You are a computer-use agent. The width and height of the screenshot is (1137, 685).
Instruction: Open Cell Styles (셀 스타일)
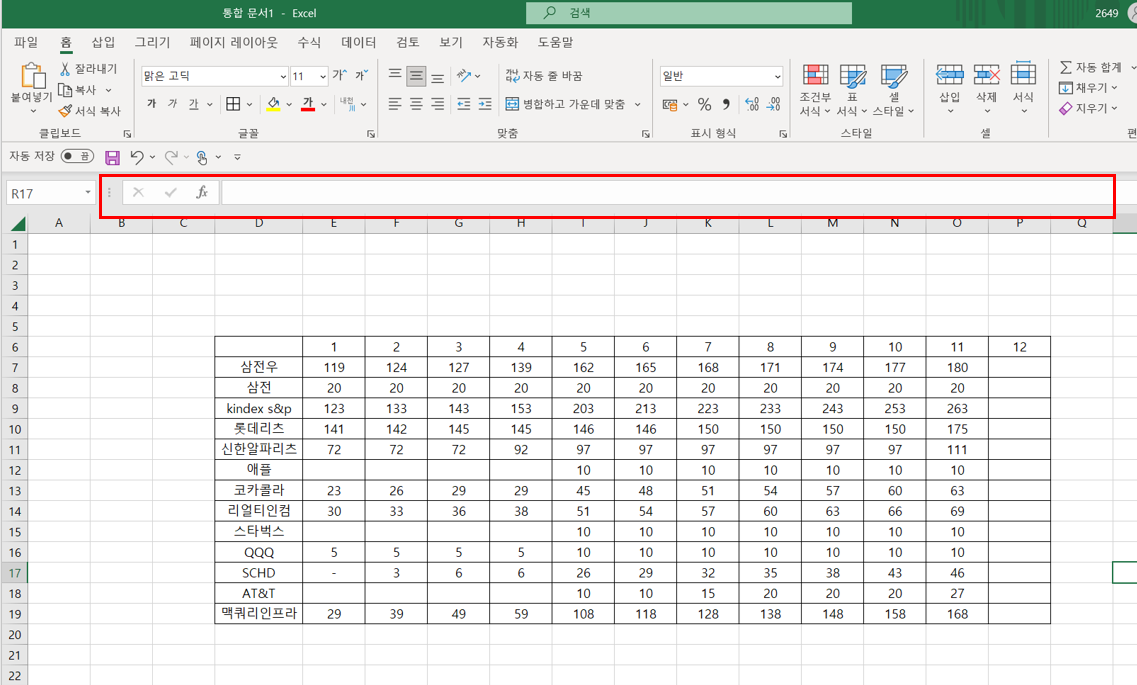click(x=893, y=90)
